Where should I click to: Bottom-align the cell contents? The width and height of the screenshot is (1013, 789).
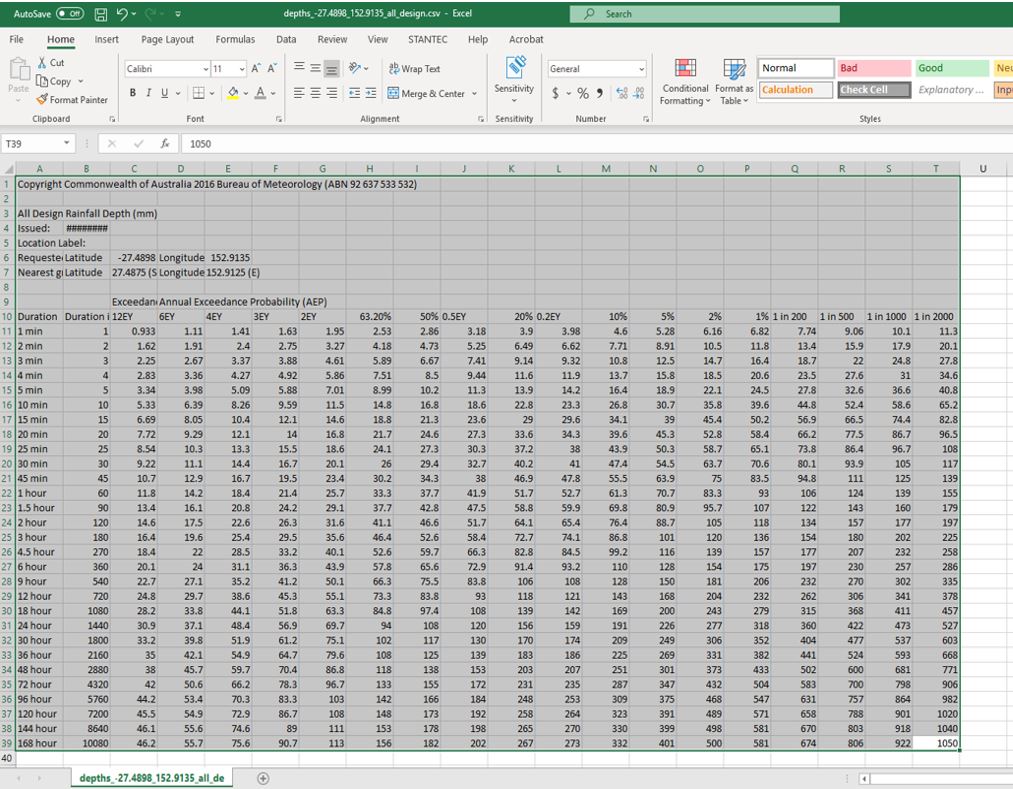click(331, 68)
